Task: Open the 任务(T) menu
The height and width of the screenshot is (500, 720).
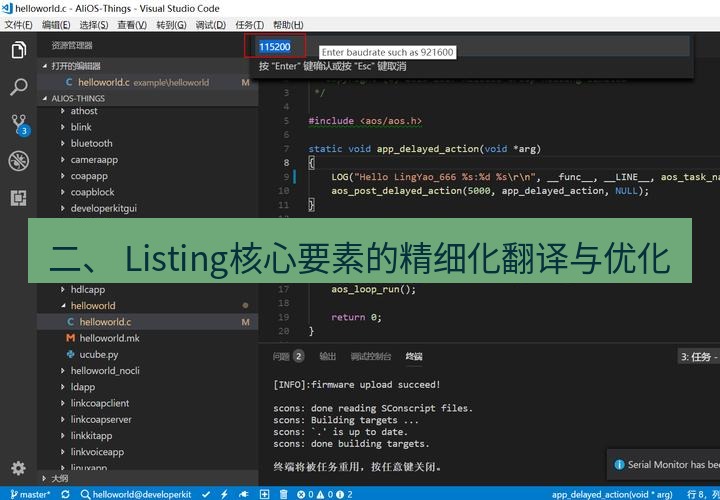Action: (x=249, y=25)
